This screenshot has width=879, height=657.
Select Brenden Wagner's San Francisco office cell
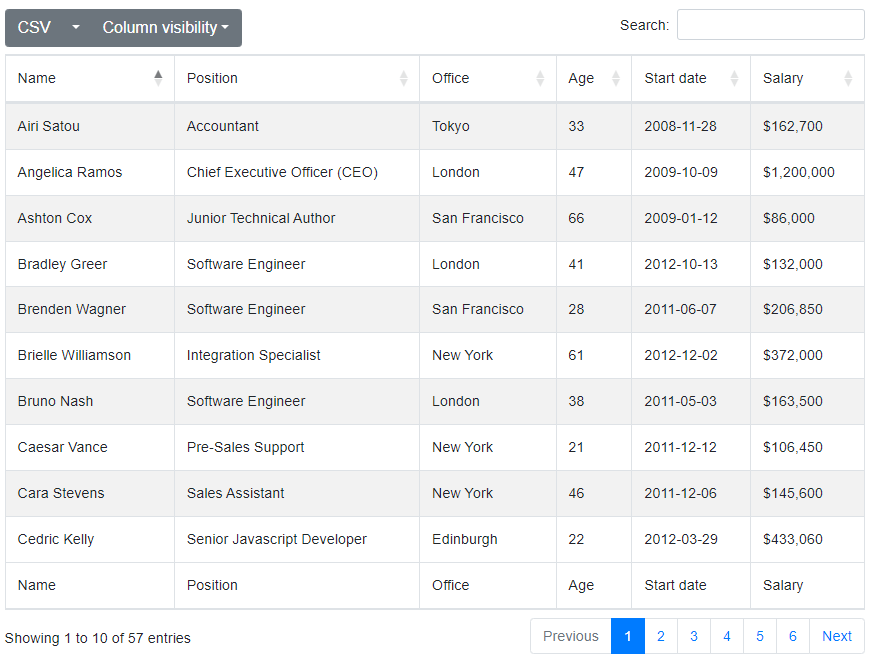tap(488, 309)
